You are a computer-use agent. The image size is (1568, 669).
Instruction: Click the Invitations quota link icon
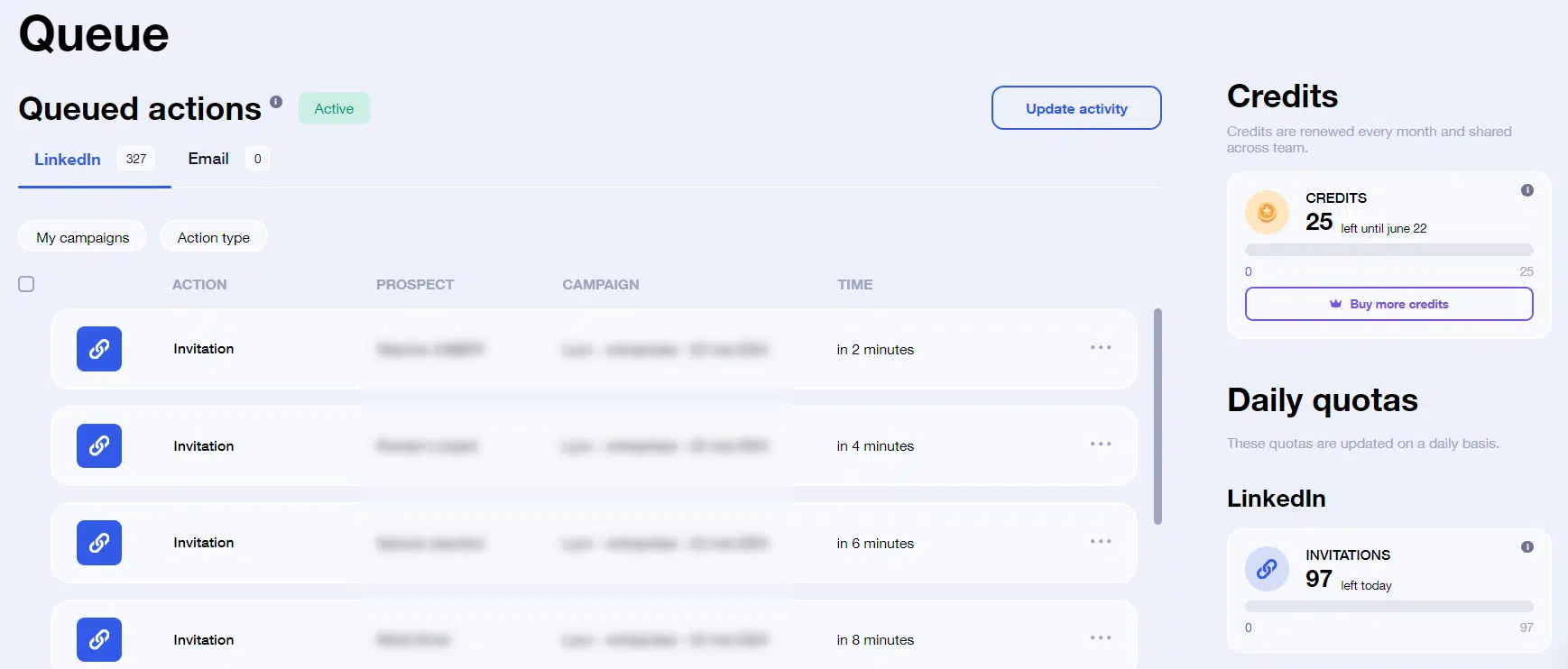click(1267, 569)
